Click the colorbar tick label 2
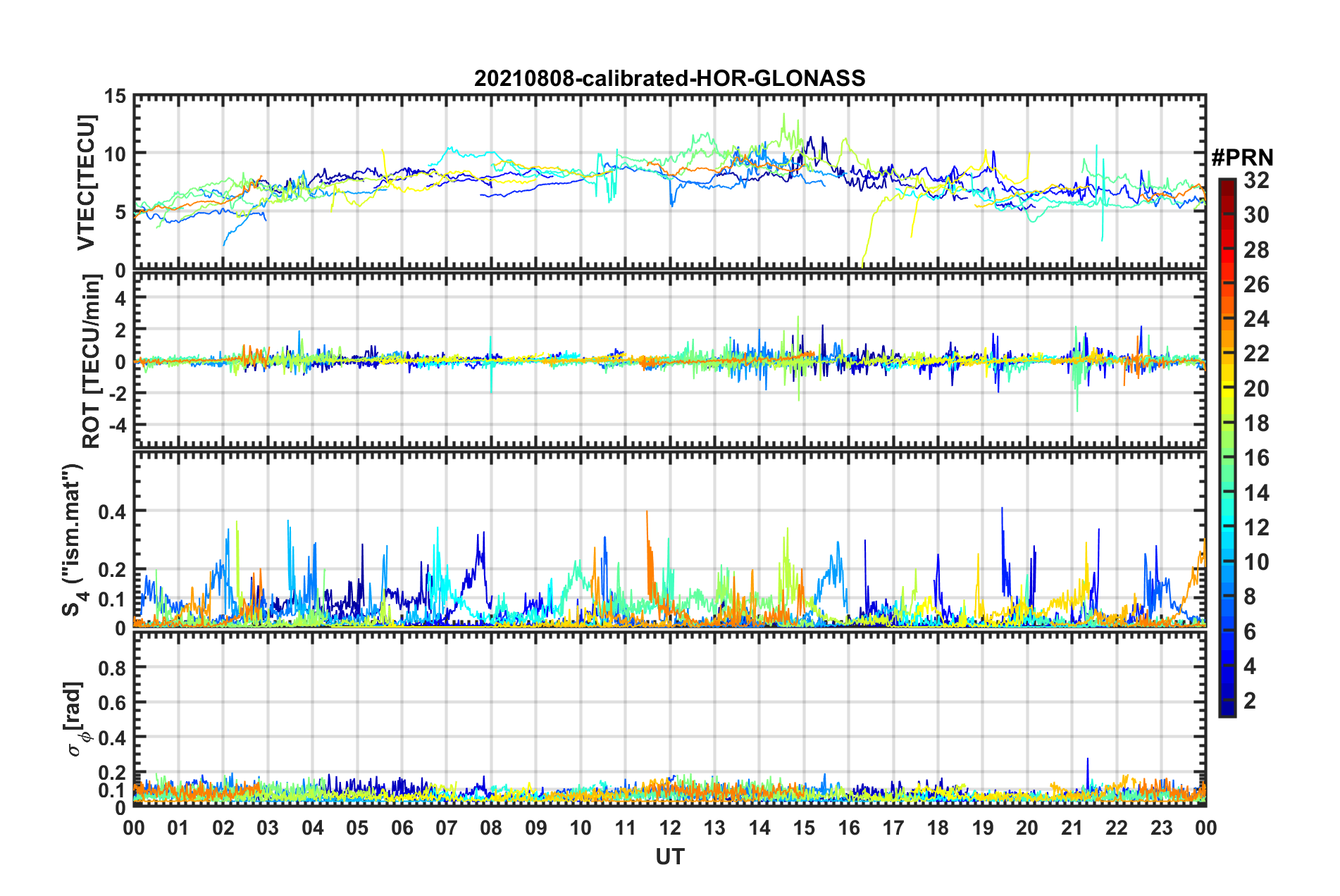The image size is (1340, 896). [x=1250, y=700]
